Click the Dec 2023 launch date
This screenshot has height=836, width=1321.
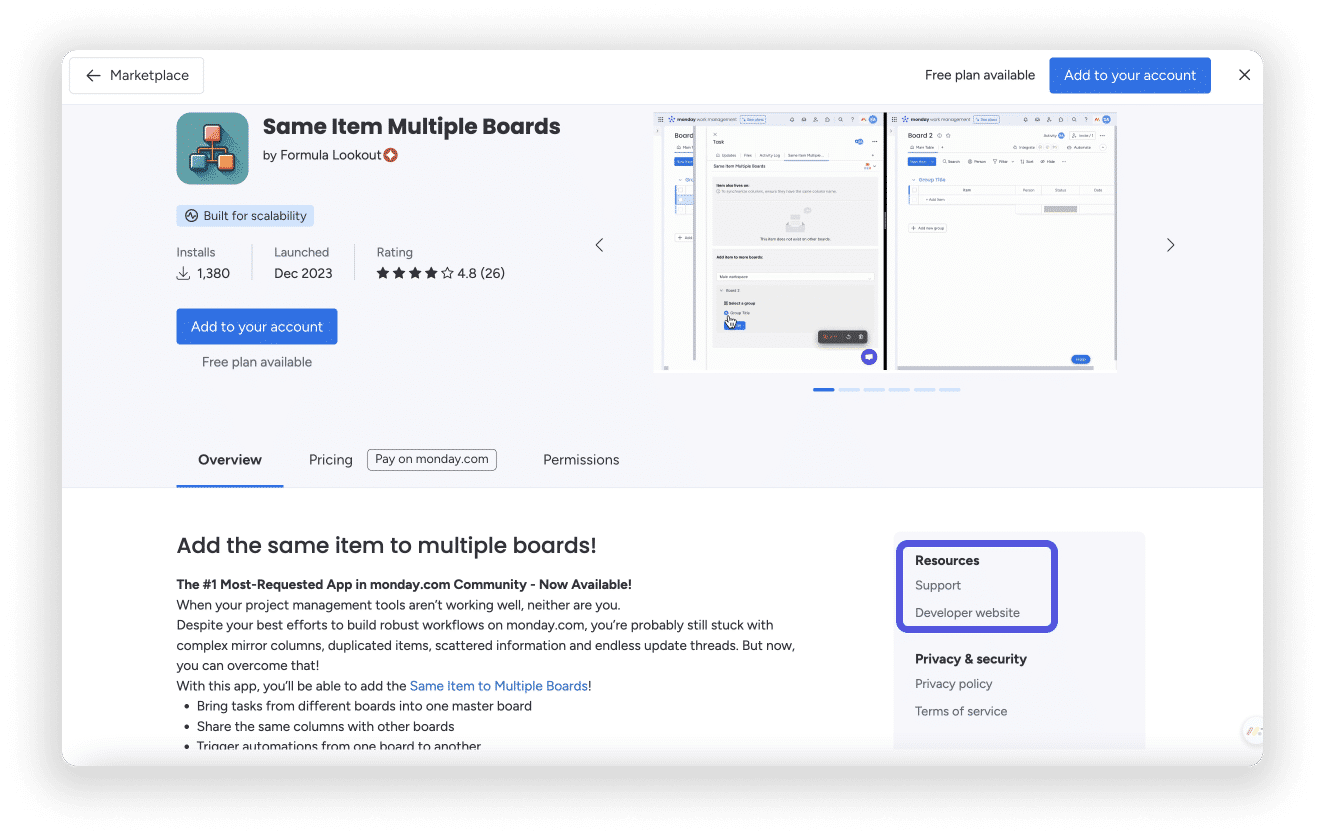tap(303, 273)
